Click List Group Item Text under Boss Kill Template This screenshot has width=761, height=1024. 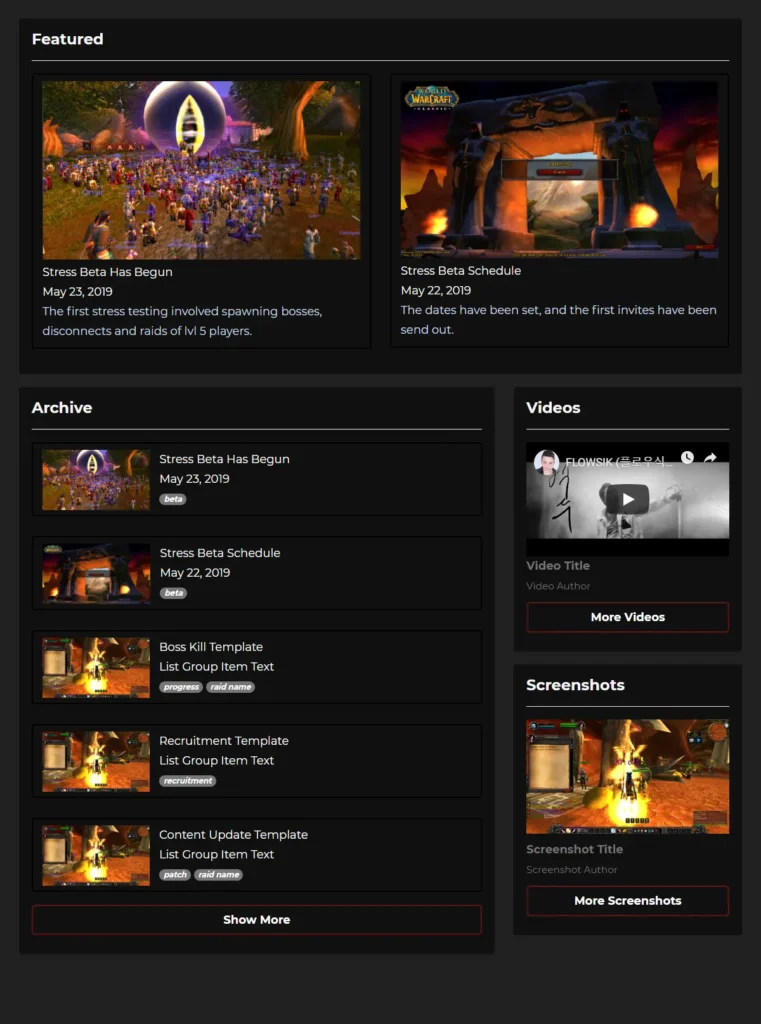click(216, 667)
